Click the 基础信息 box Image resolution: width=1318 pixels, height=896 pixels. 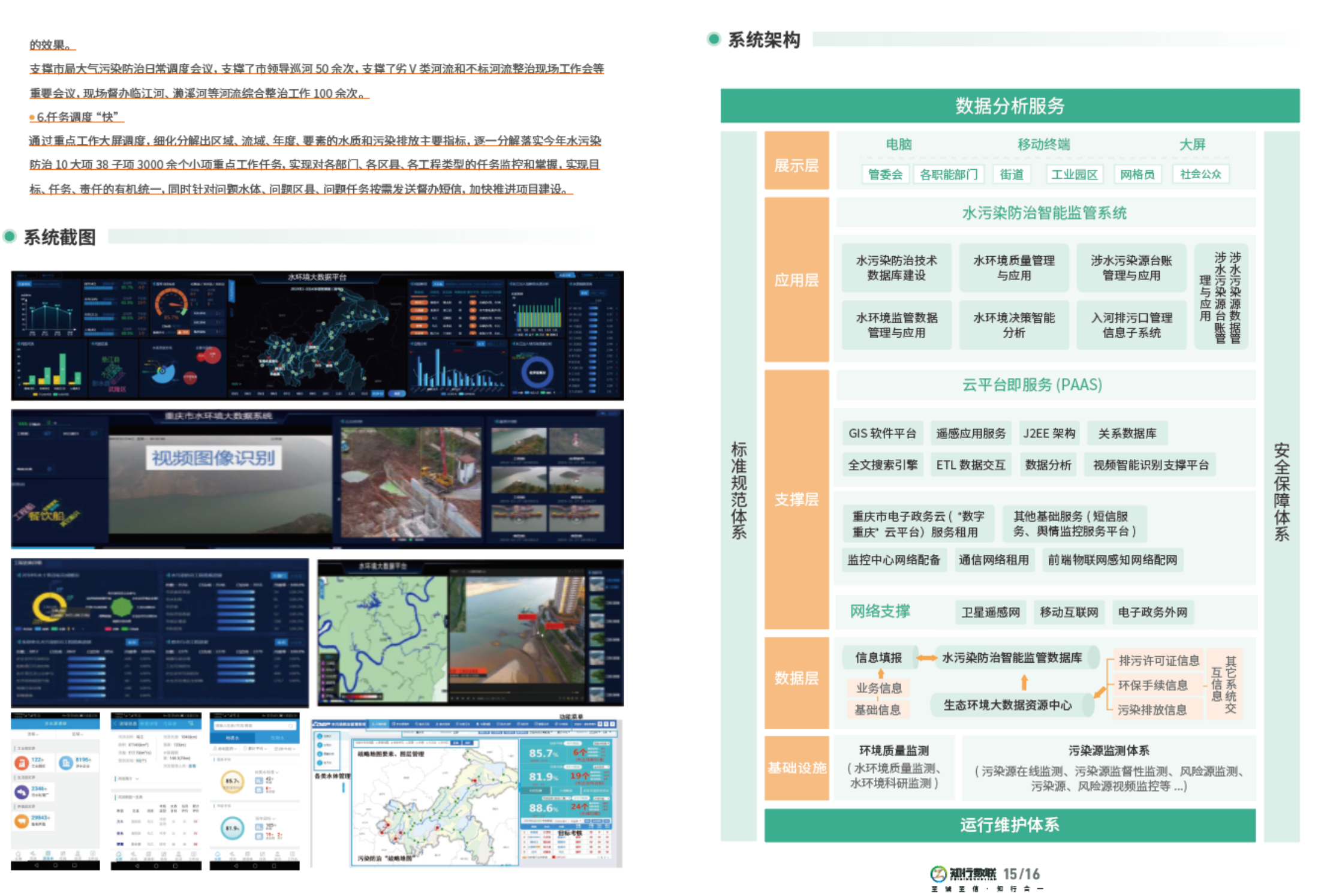877,709
